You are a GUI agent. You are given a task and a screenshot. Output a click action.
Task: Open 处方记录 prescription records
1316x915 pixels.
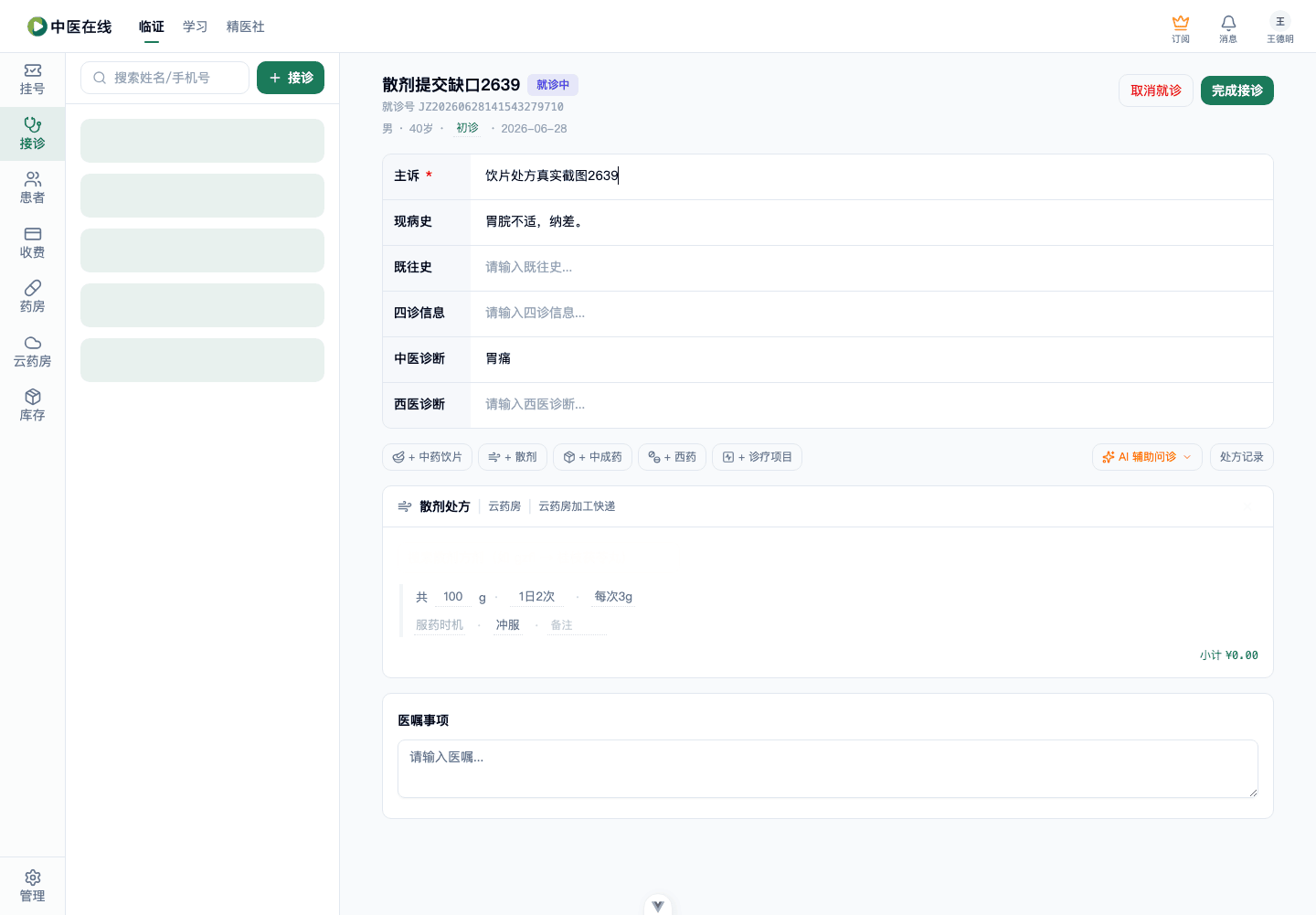click(x=1241, y=457)
